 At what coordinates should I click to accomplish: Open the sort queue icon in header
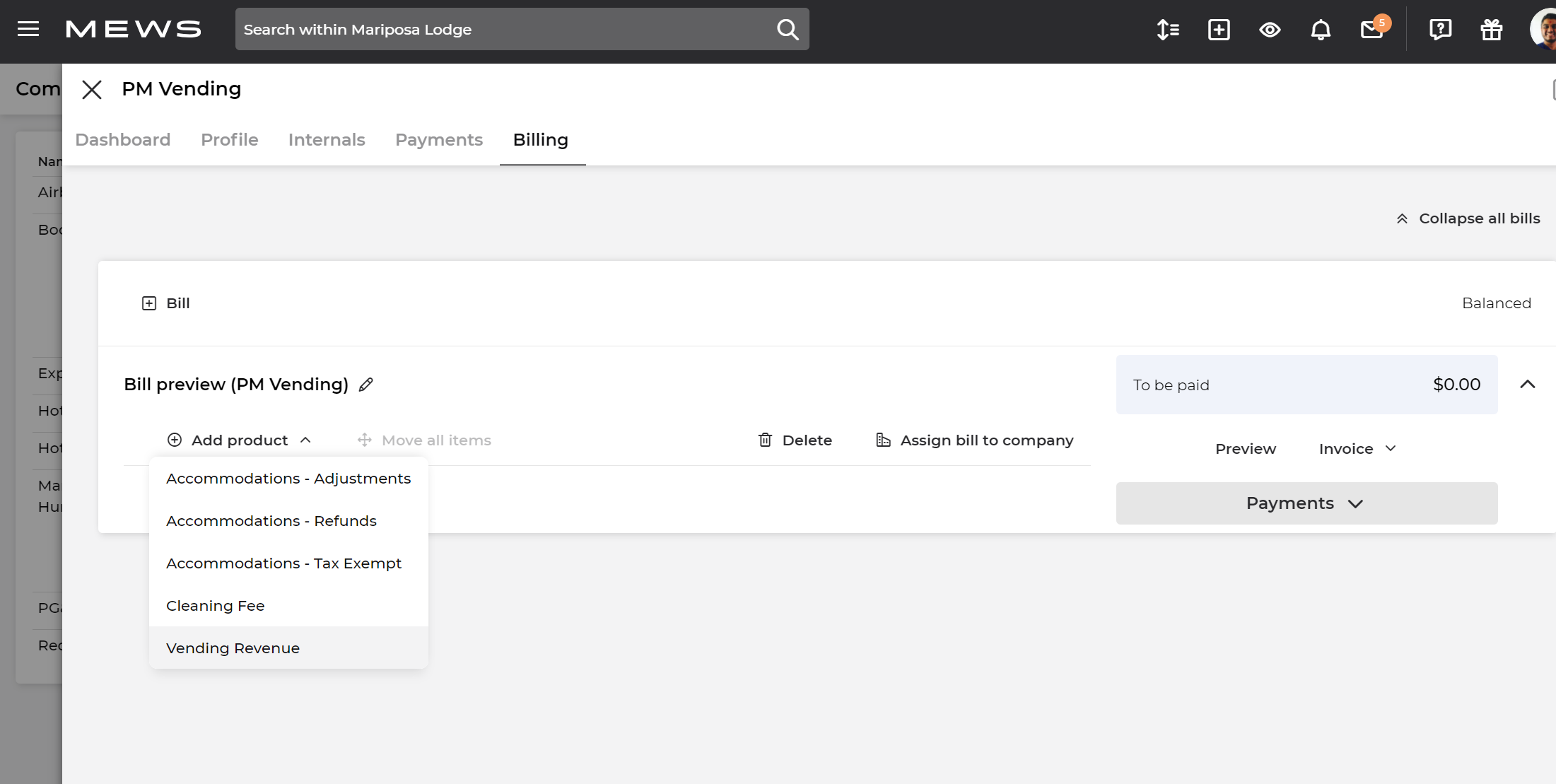click(1168, 30)
